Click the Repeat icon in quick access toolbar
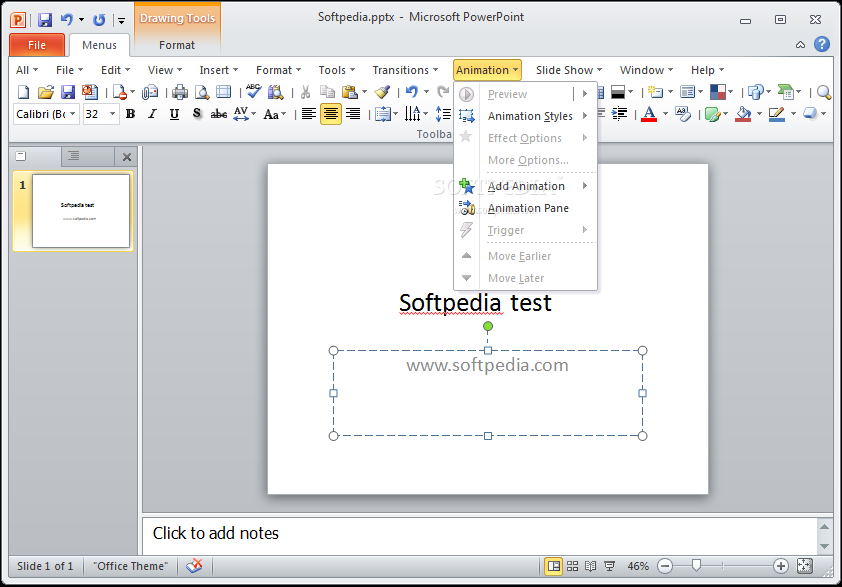 pyautogui.click(x=99, y=20)
